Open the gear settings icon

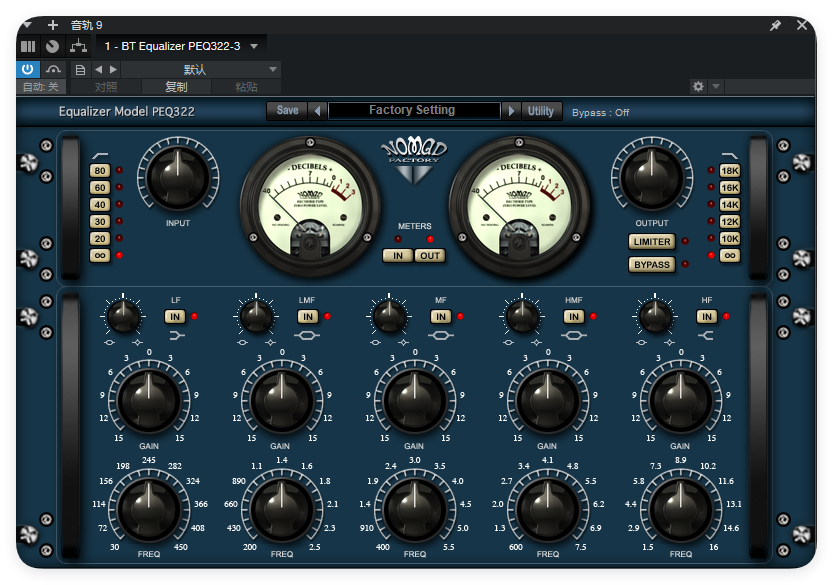(x=698, y=86)
